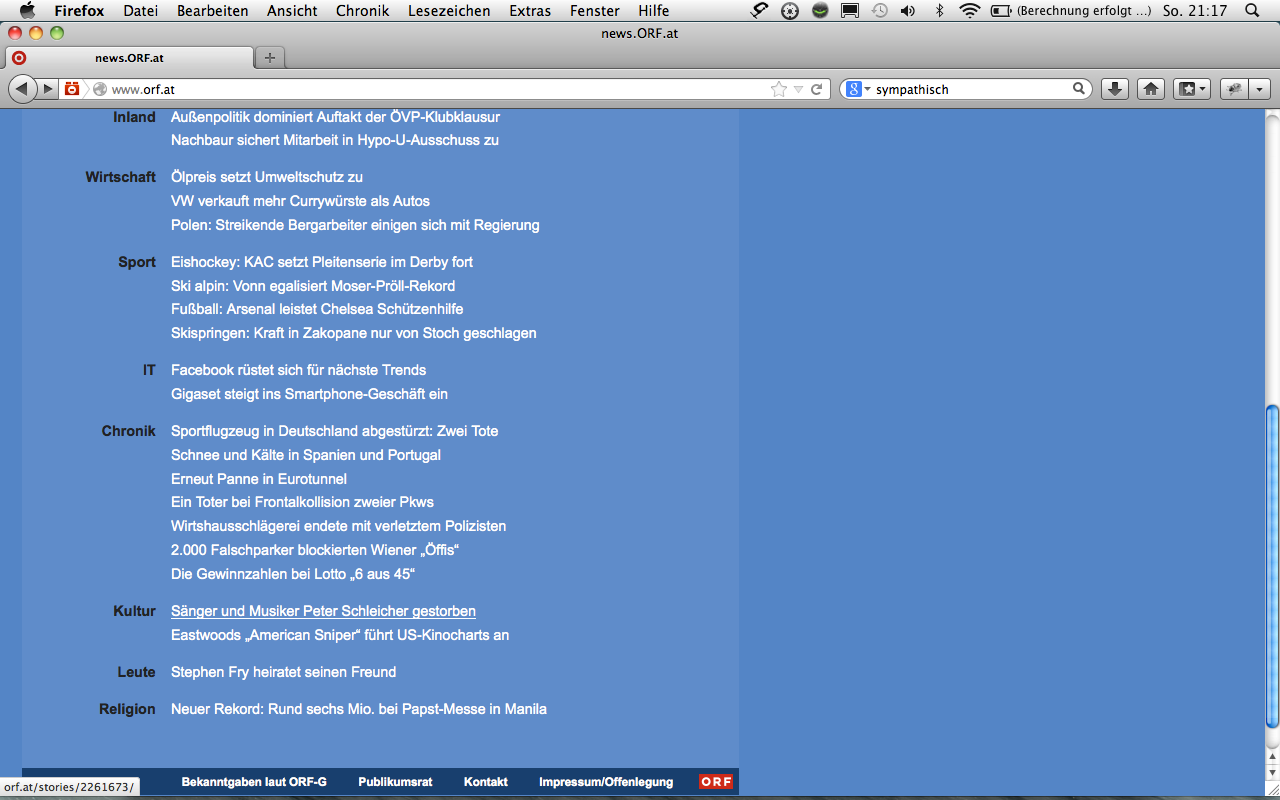
Task: Open the Kontakt footer link
Action: [486, 782]
